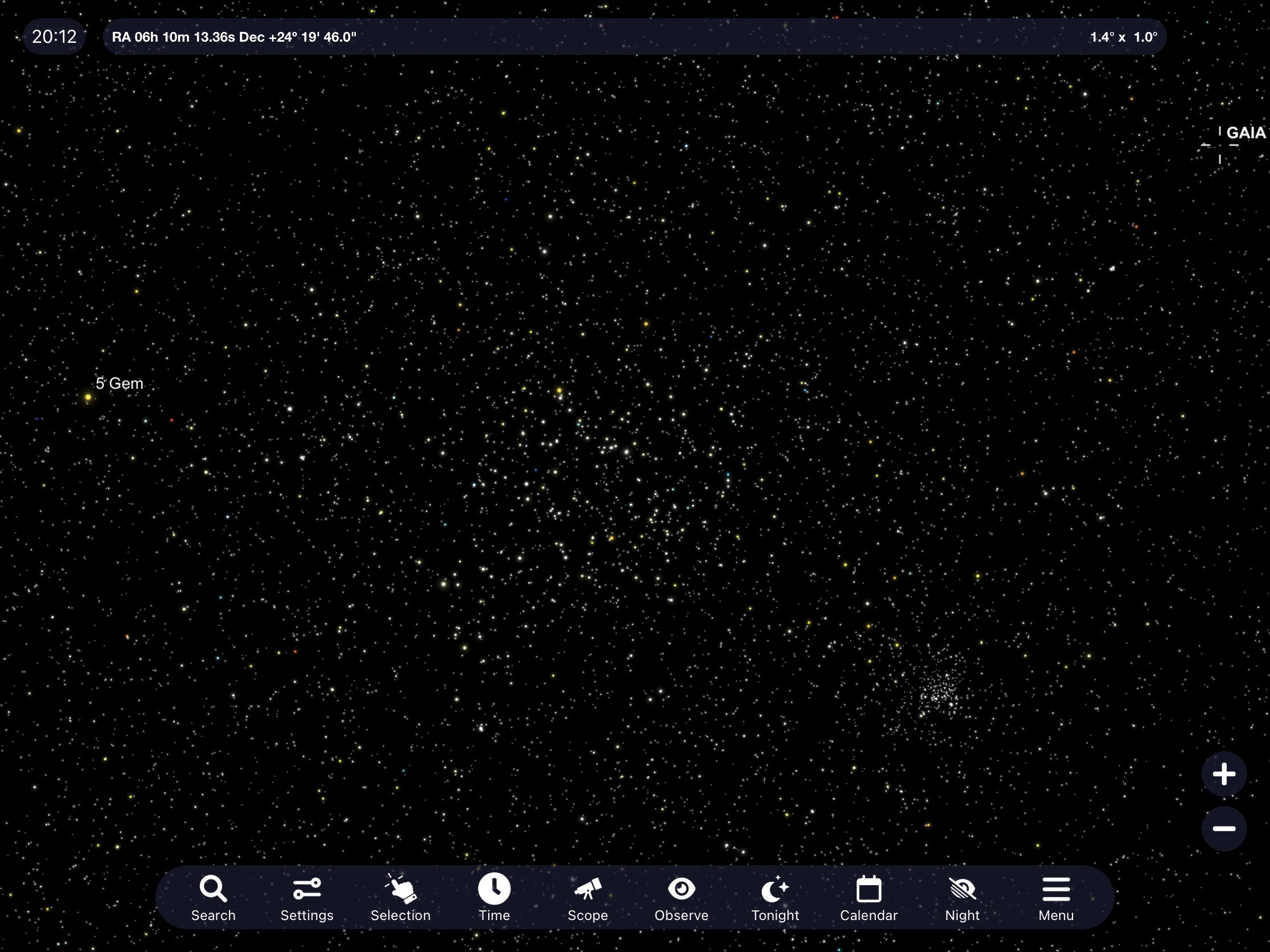
Task: Select the dense star cluster at lower right
Action: (x=939, y=692)
